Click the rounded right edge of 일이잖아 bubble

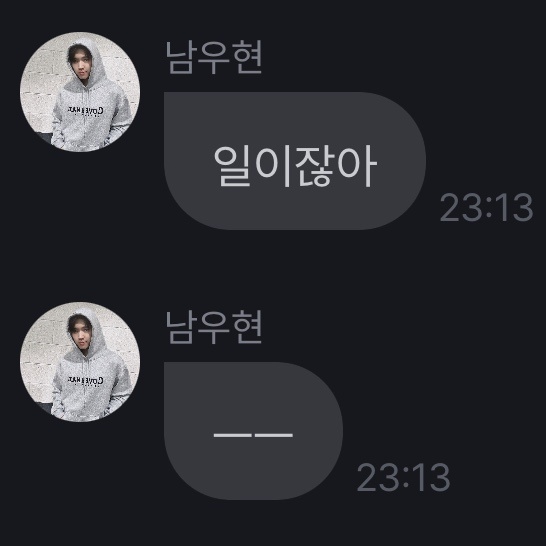[x=416, y=161]
